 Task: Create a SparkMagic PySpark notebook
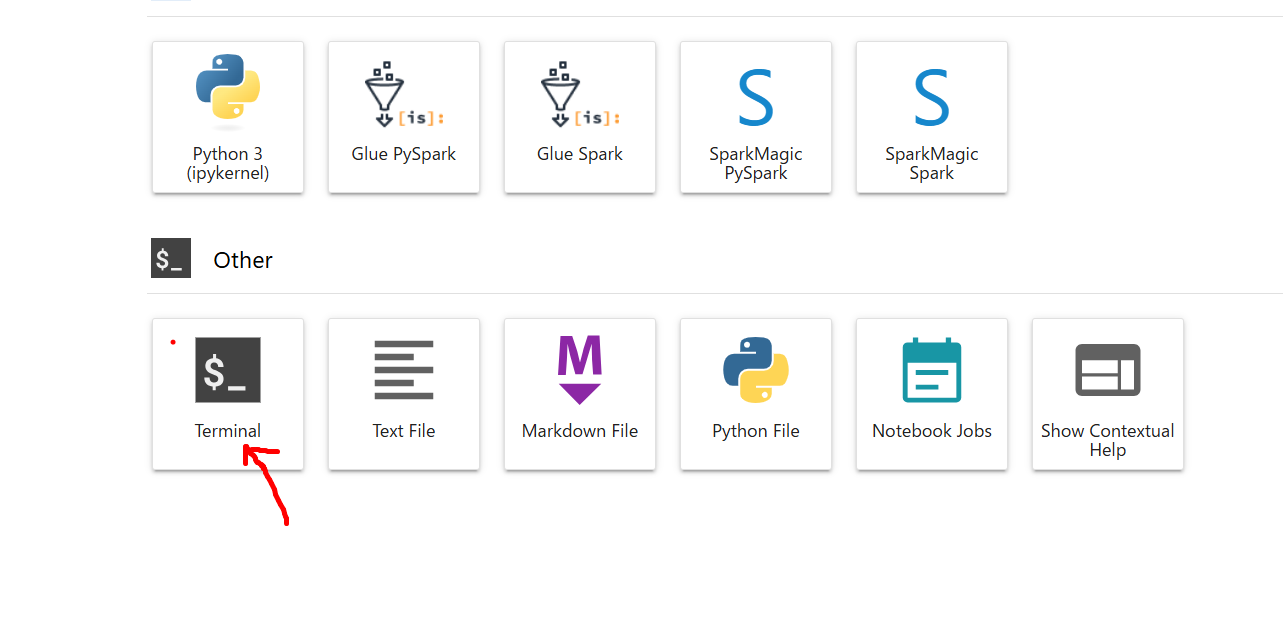point(756,117)
